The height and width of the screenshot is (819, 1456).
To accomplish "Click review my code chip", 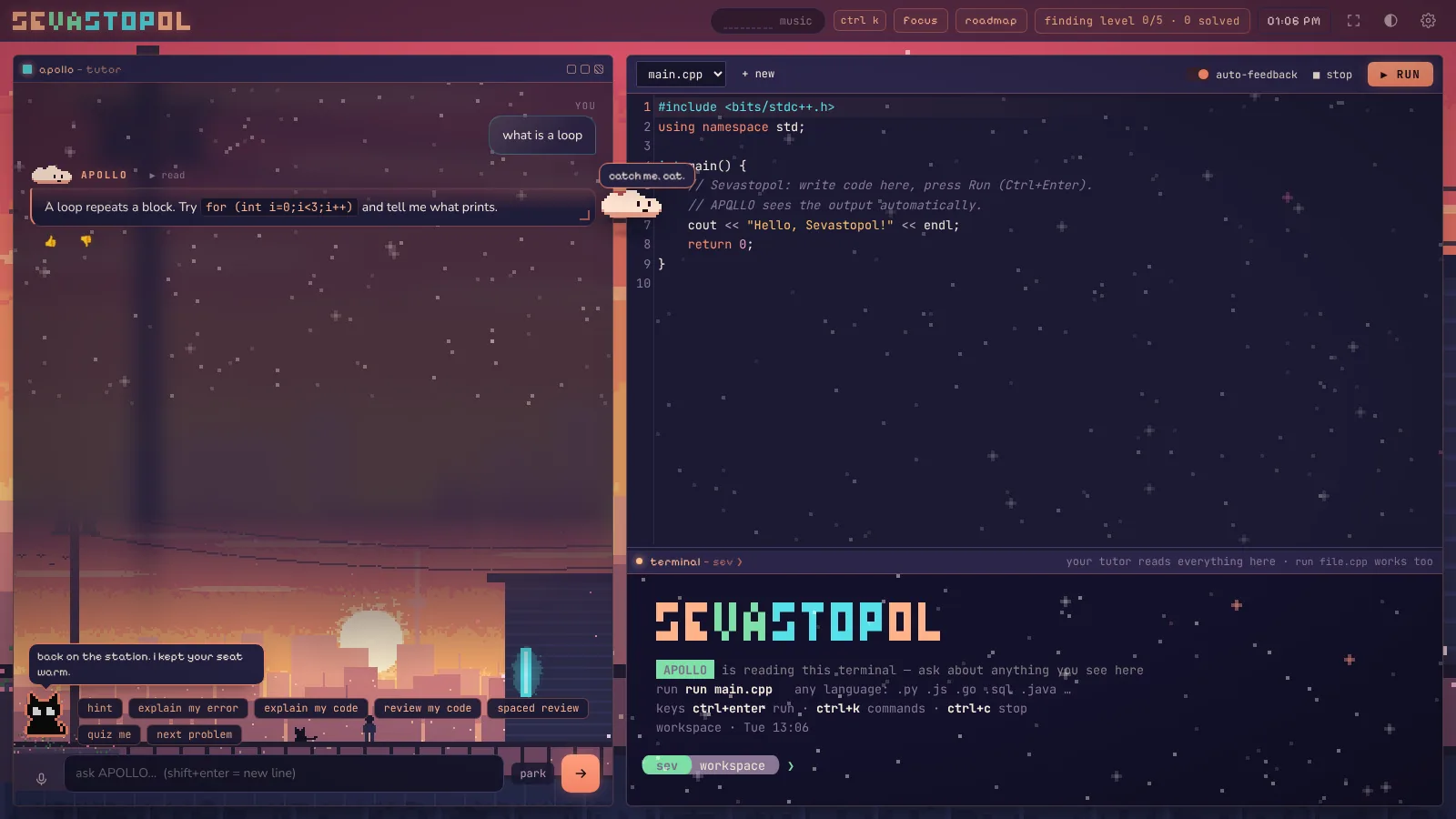I will 428,708.
